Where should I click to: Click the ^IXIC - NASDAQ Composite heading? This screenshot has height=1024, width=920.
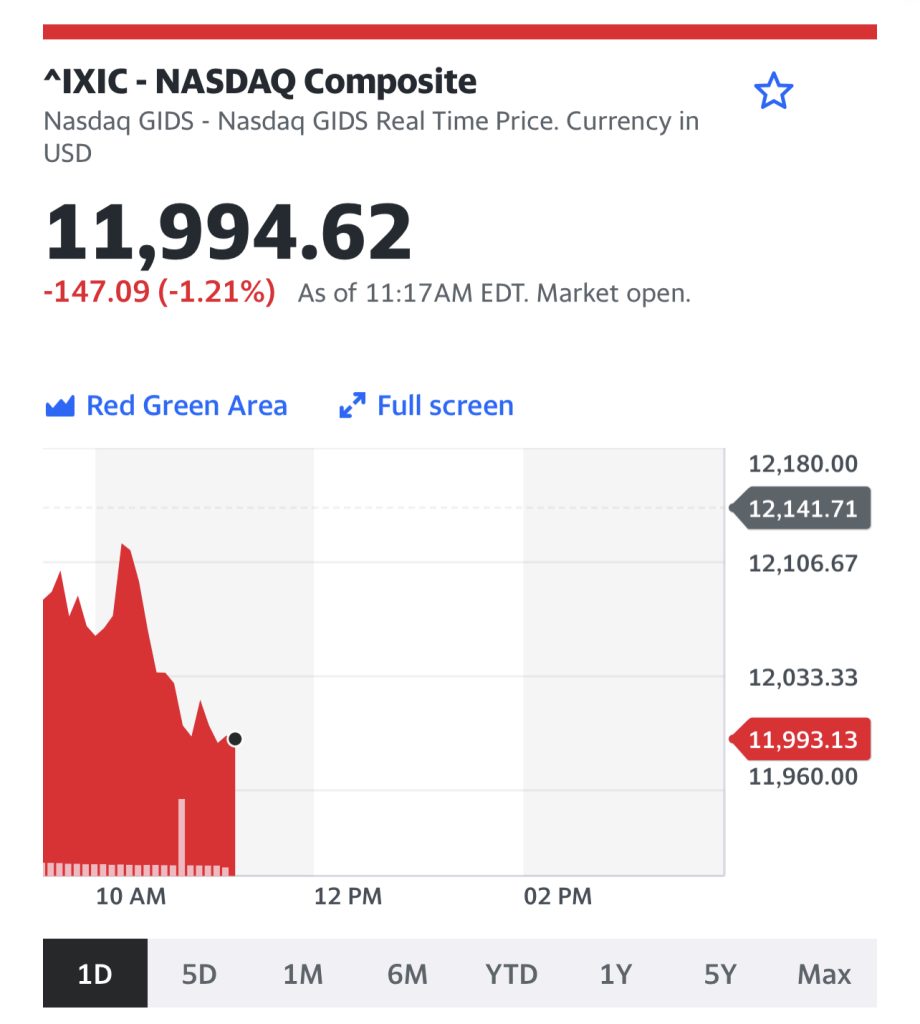coord(260,82)
